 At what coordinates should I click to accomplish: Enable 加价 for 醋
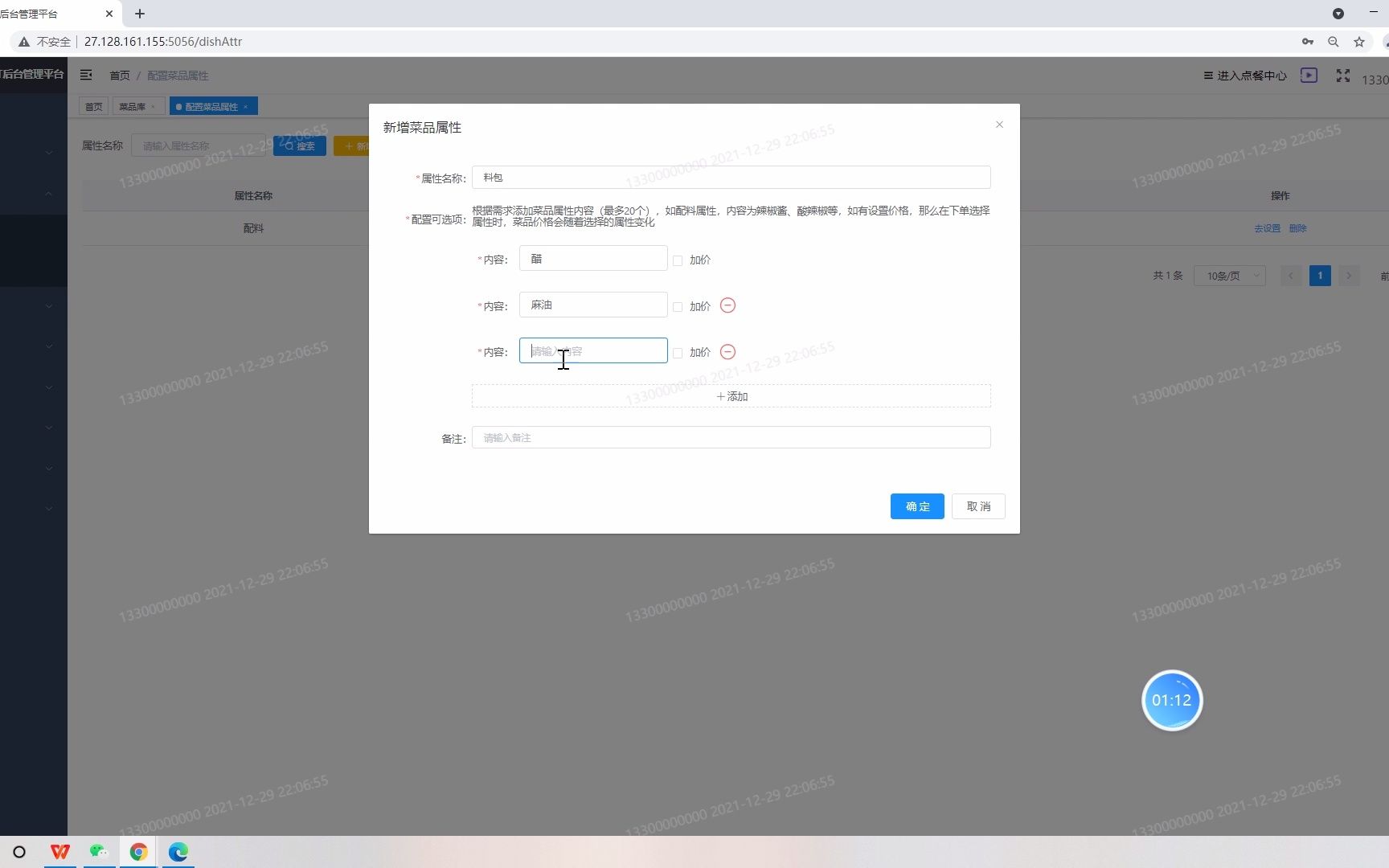pos(678,260)
